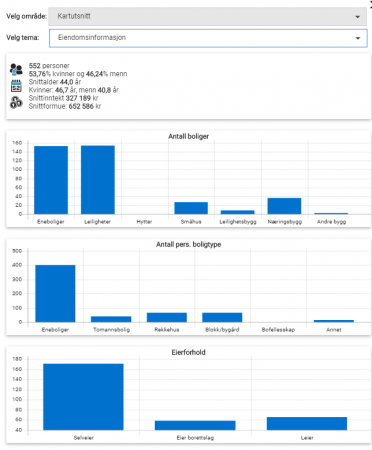The height and width of the screenshot is (450, 372).
Task: Click the Eiendomsinformasjon selection field
Action: 208,38
